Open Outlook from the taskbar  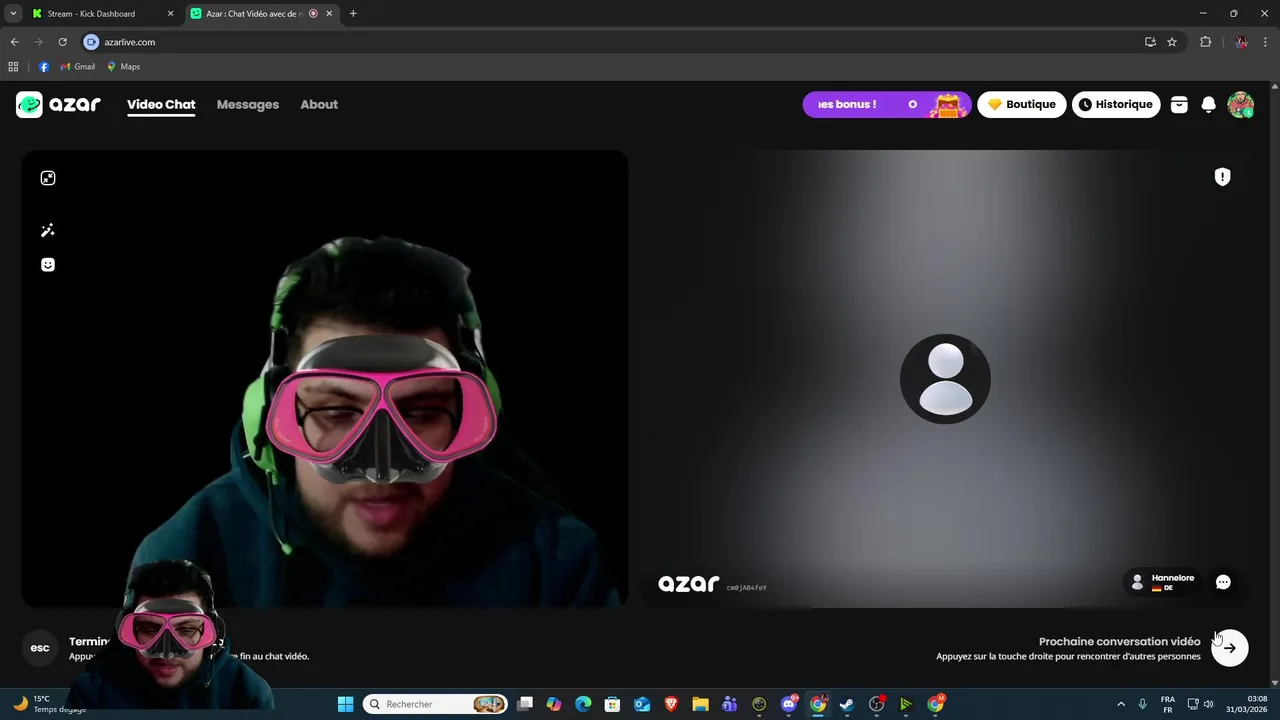click(641, 704)
